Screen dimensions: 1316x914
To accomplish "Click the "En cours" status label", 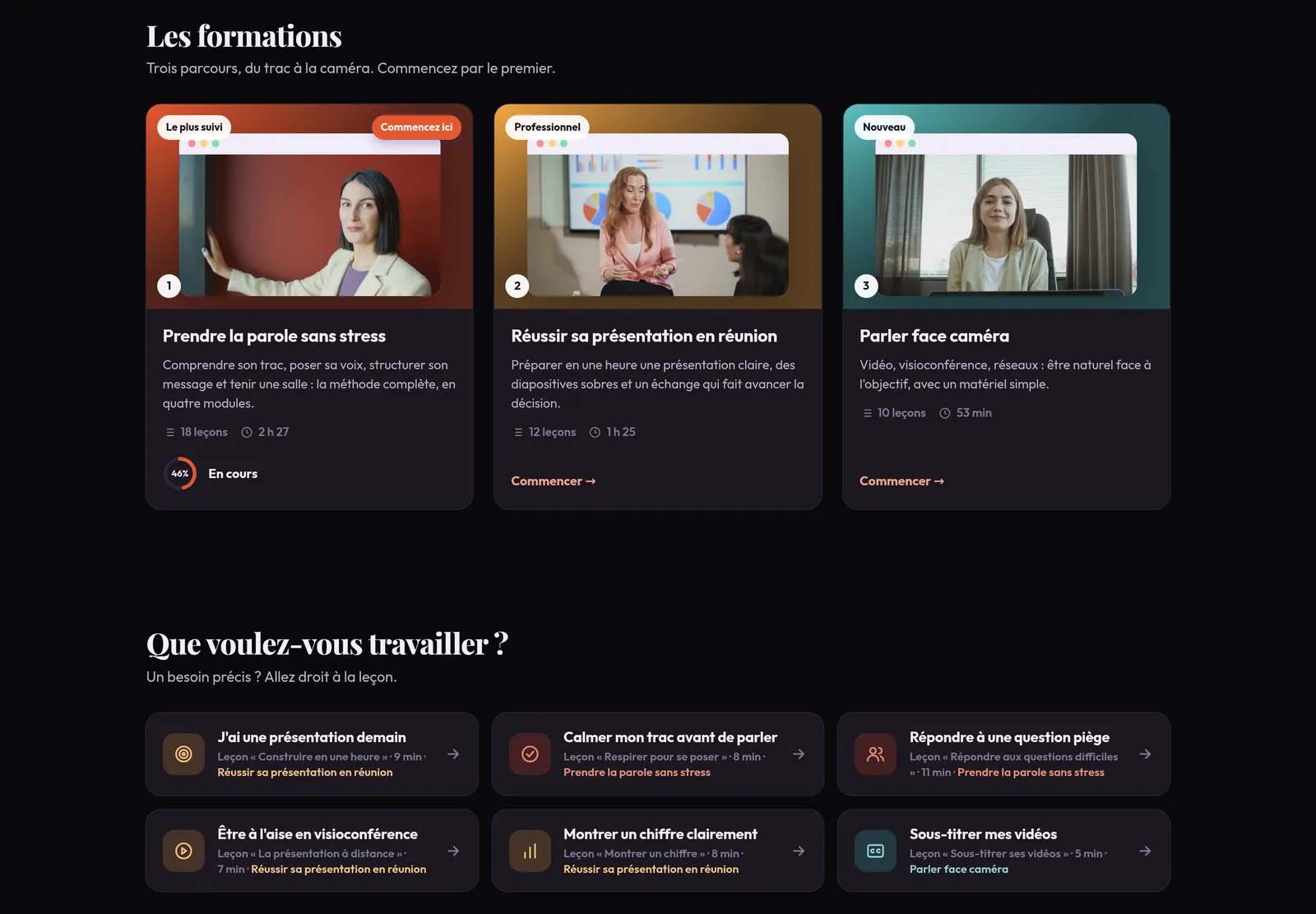I will [x=233, y=474].
